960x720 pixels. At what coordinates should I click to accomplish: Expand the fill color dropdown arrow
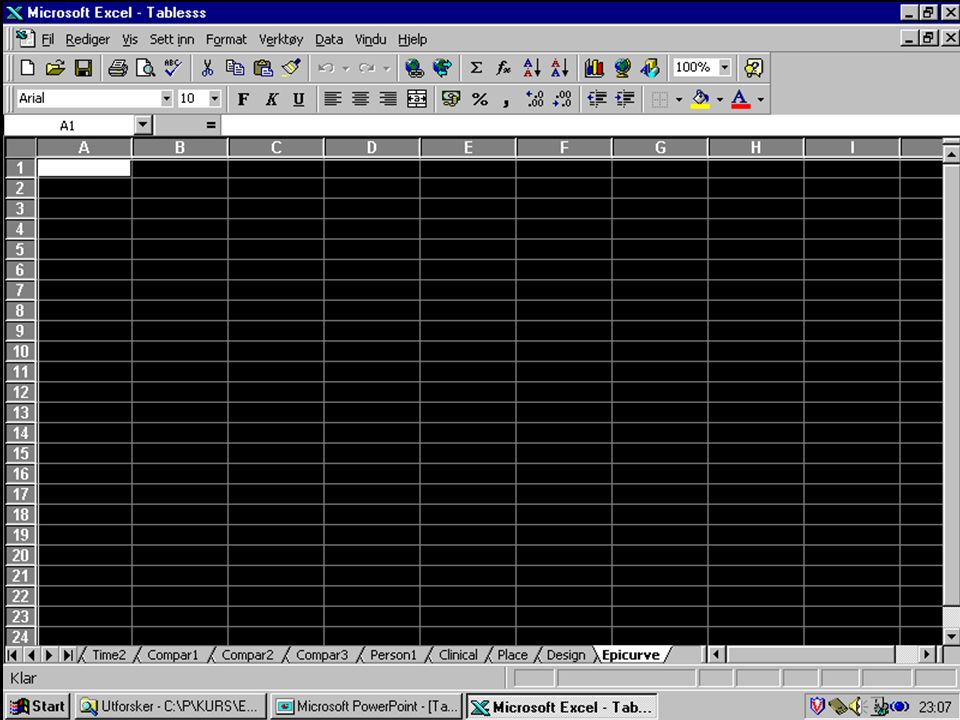[x=720, y=99]
